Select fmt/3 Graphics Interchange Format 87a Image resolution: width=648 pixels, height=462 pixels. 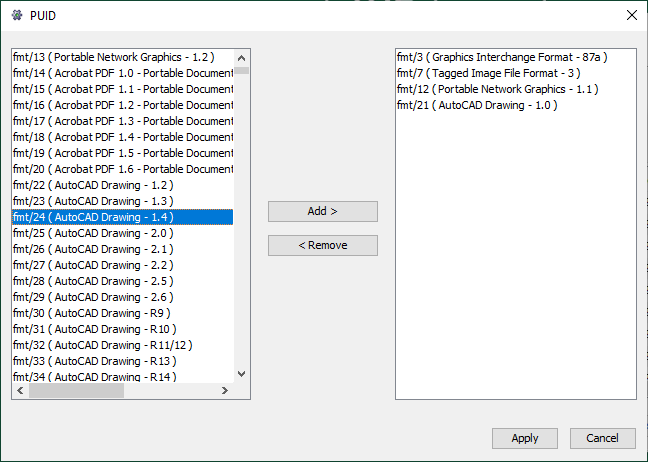tap(516, 57)
